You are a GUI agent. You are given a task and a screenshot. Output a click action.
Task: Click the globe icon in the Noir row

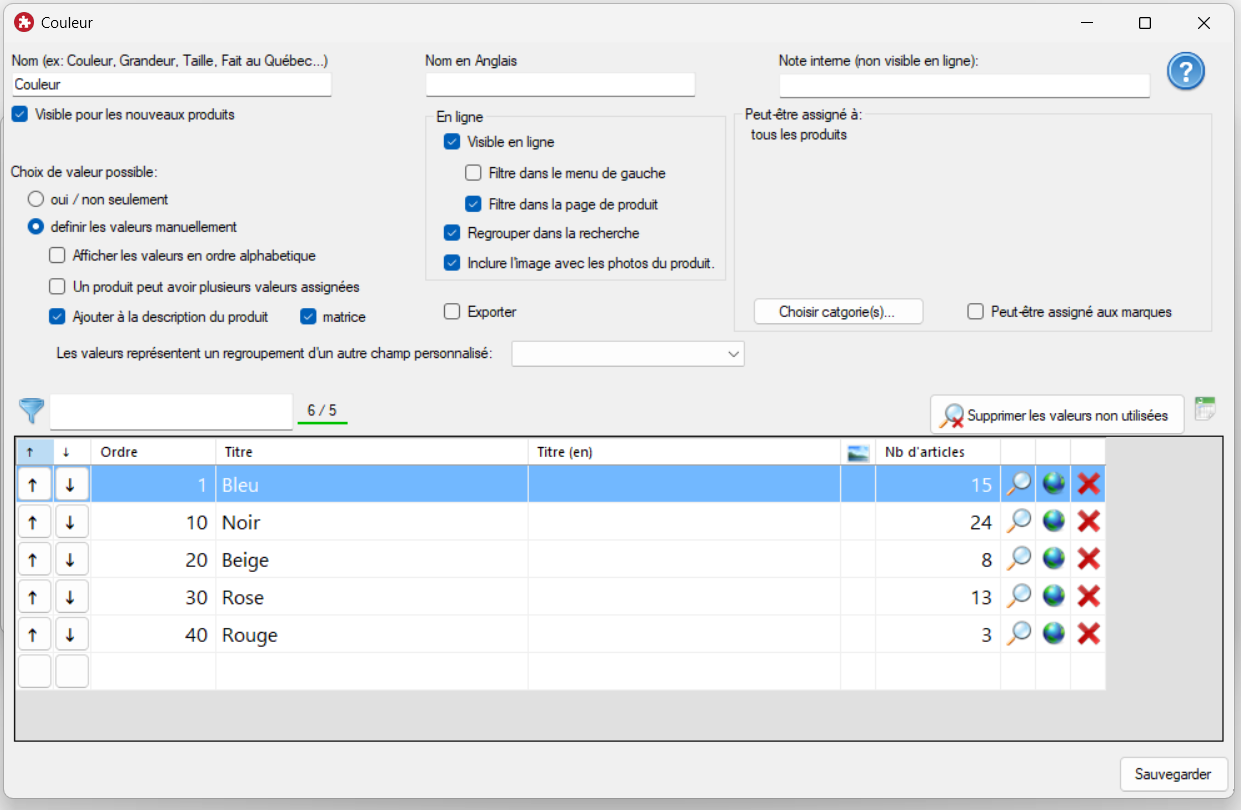[1053, 521]
